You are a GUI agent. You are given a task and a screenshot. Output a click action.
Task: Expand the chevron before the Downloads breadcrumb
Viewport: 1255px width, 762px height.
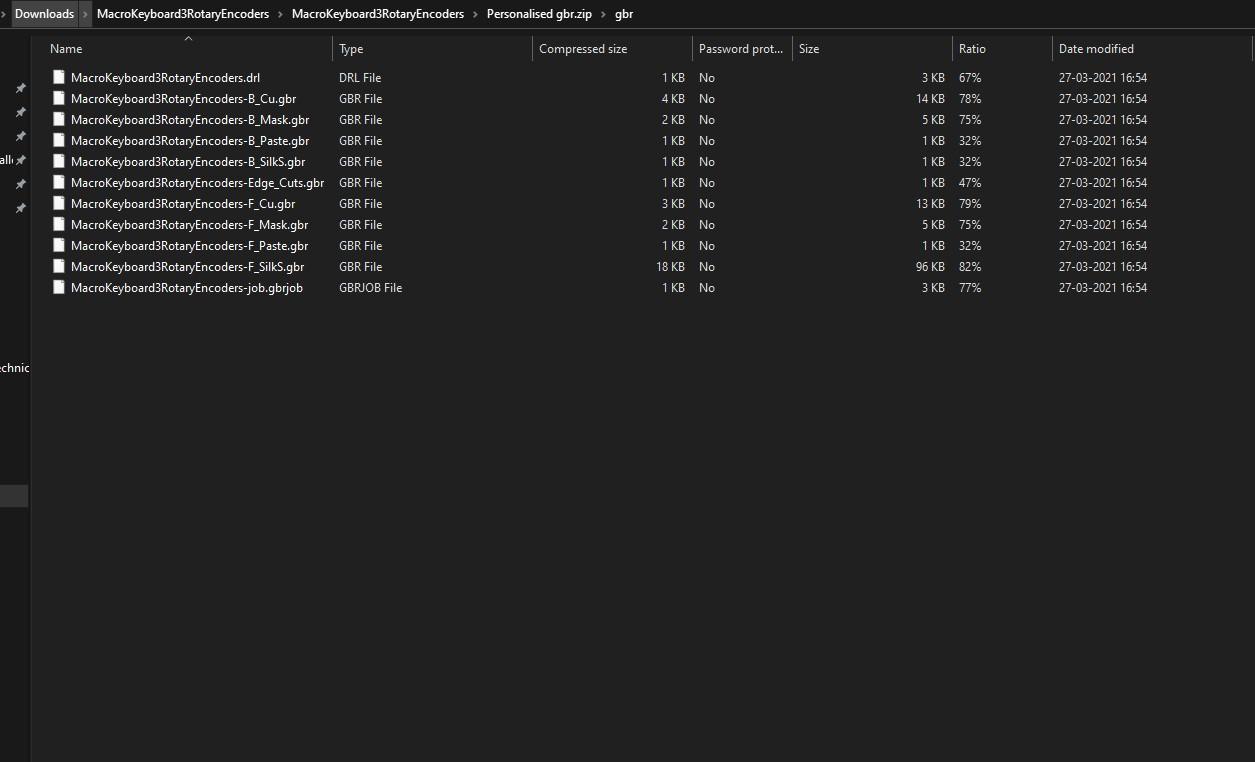click(4, 14)
